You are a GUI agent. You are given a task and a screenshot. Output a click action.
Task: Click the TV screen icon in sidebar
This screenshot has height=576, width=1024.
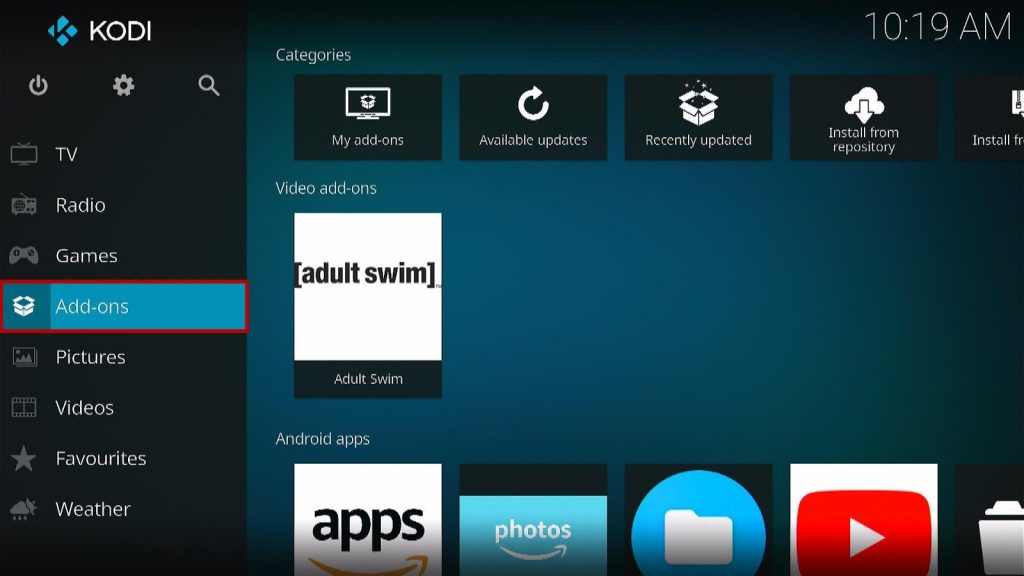pyautogui.click(x=24, y=154)
